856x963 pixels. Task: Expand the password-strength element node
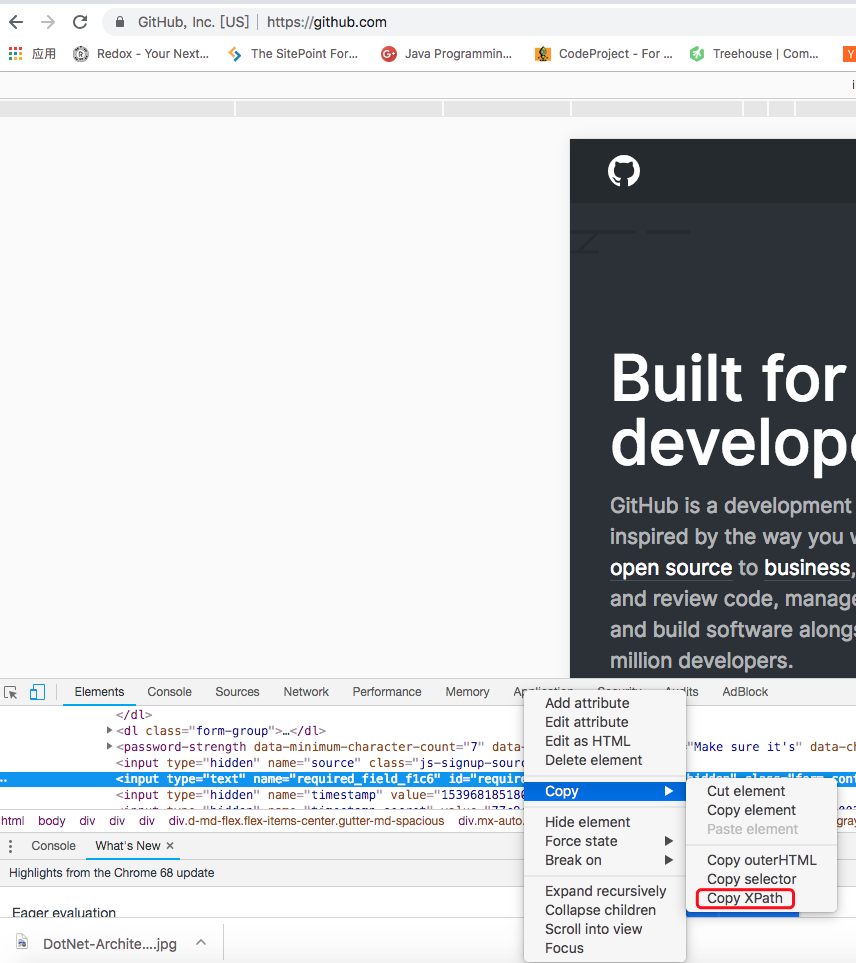109,747
